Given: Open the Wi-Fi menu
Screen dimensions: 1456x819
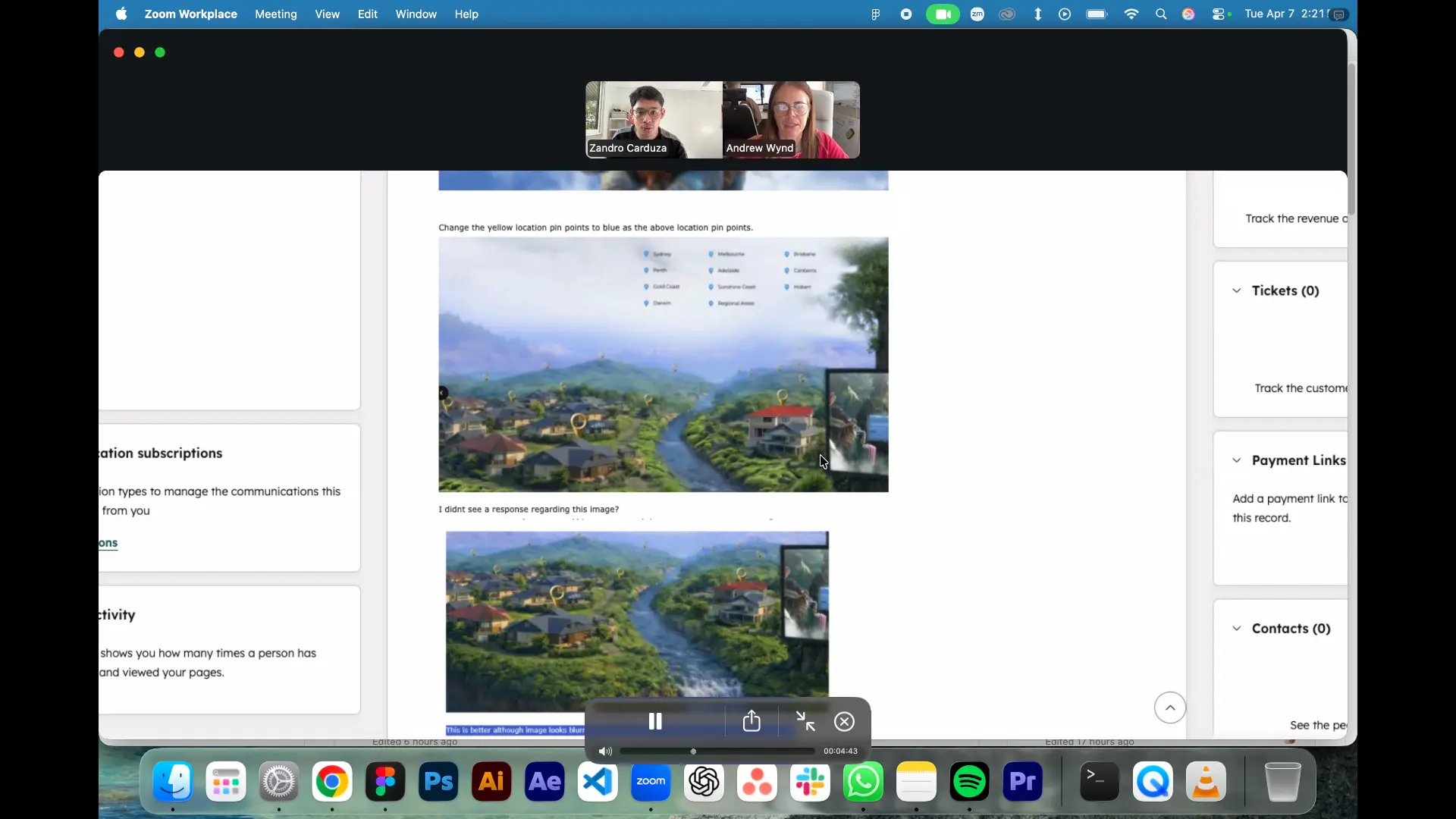Looking at the screenshot, I should [x=1131, y=14].
